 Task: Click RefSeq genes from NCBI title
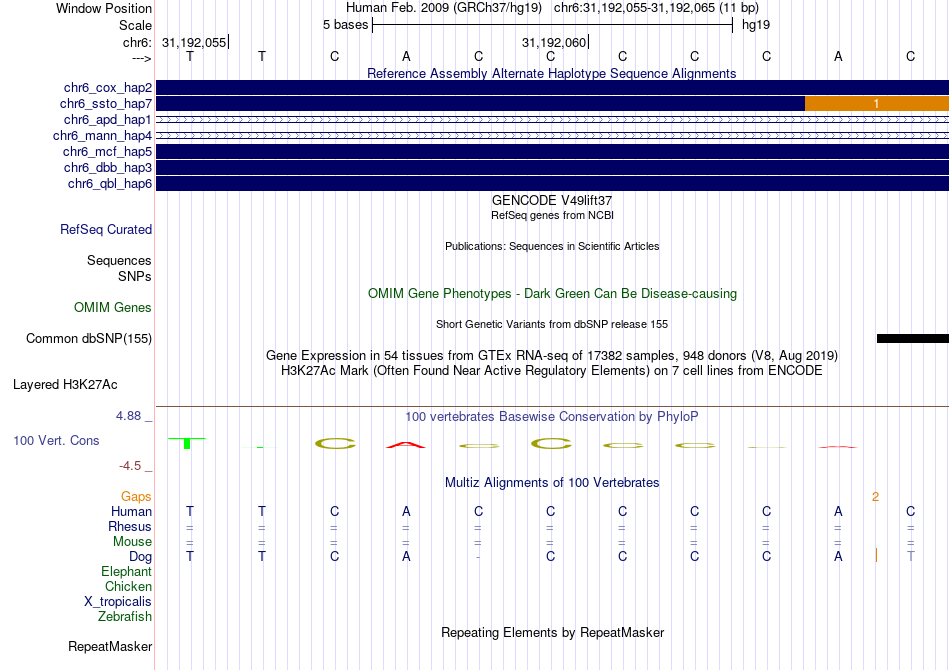click(x=553, y=215)
